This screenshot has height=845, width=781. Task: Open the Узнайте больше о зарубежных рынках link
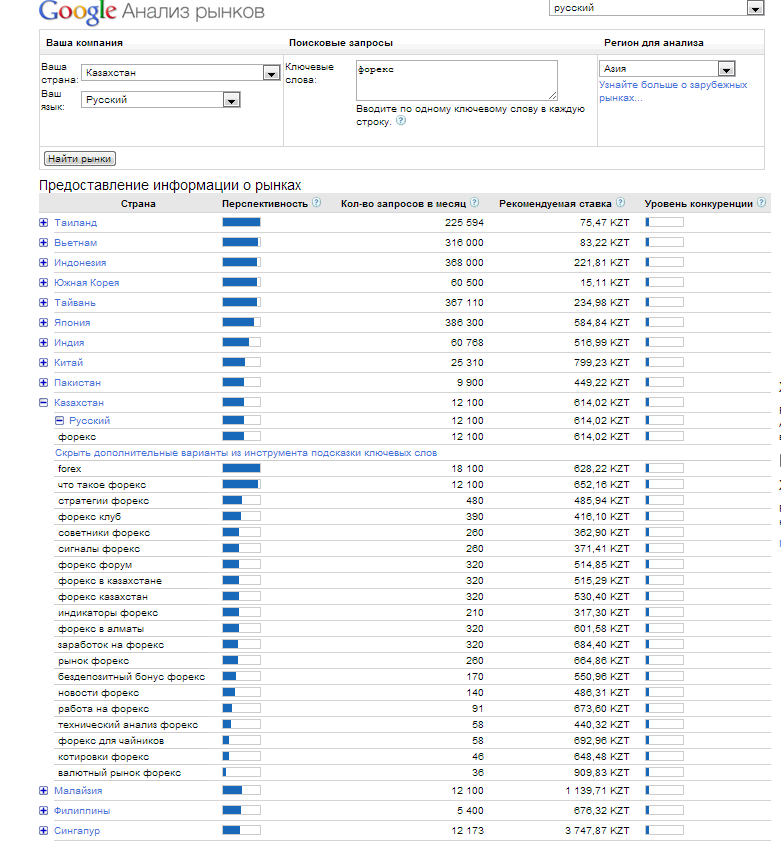[673, 91]
